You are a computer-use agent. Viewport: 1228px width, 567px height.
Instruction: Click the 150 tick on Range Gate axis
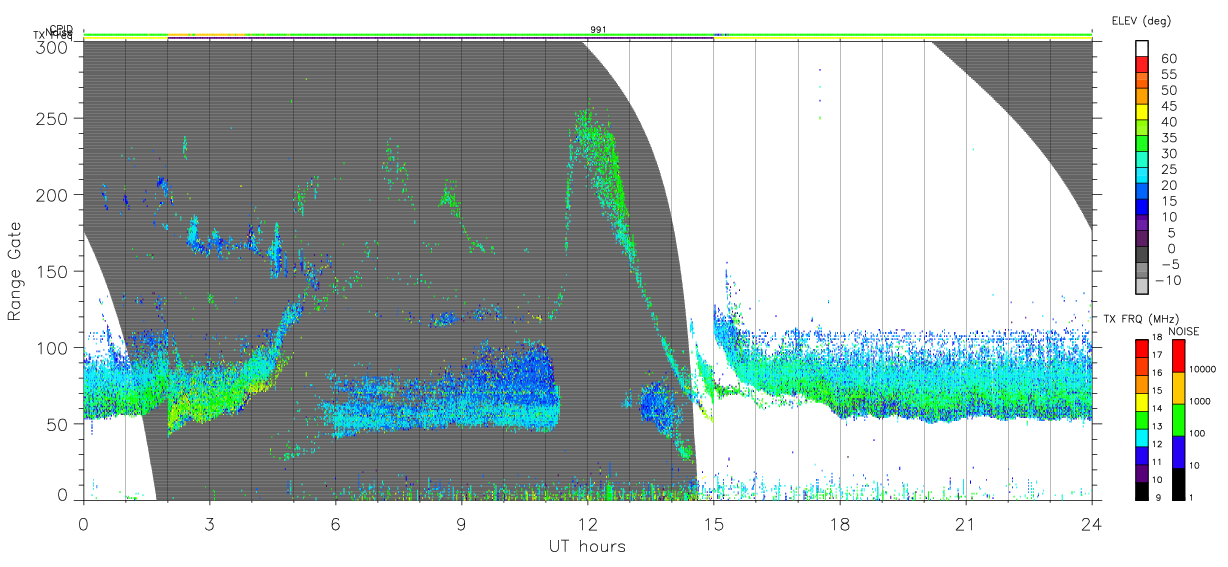point(52,271)
